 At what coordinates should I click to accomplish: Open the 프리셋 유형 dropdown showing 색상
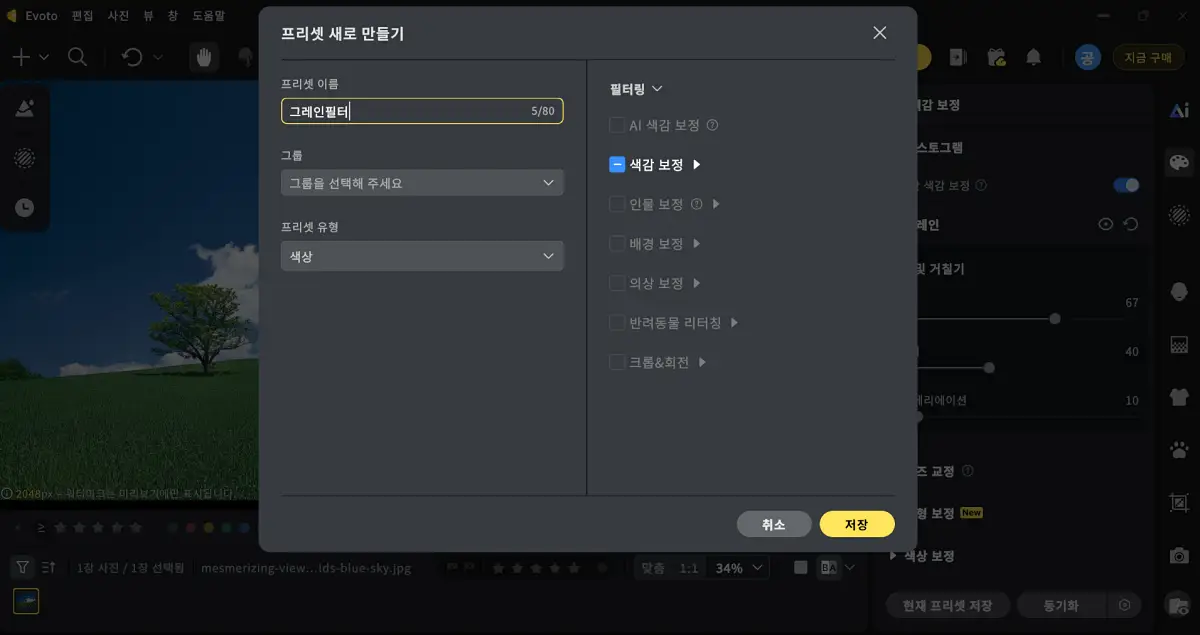click(x=422, y=256)
